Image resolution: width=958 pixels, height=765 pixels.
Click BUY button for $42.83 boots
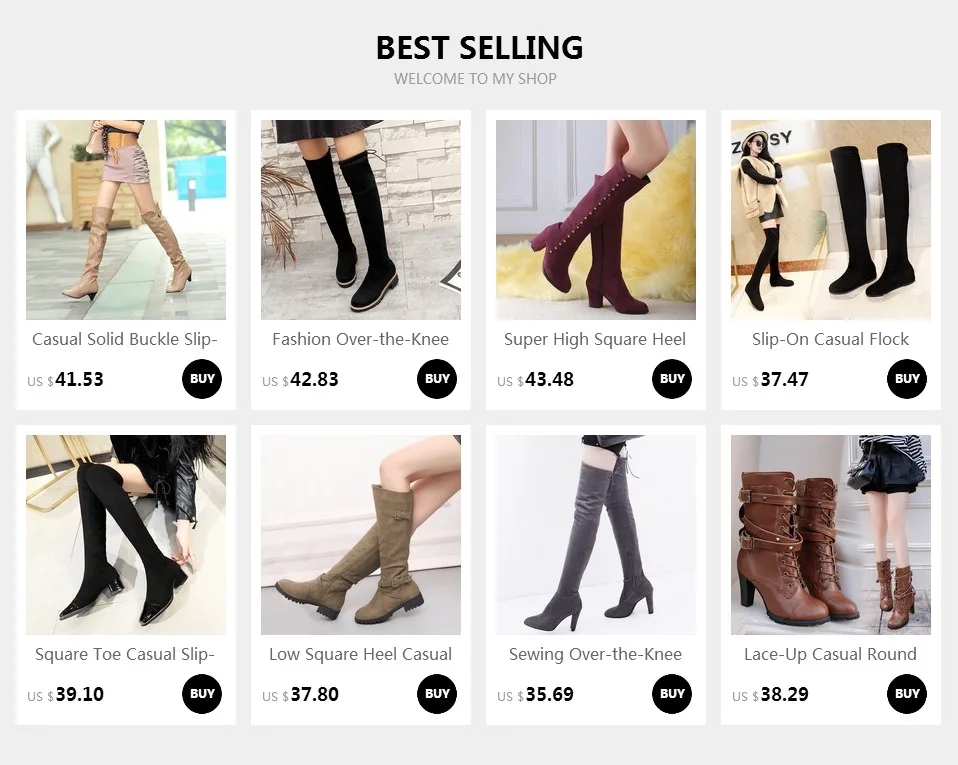click(x=437, y=379)
